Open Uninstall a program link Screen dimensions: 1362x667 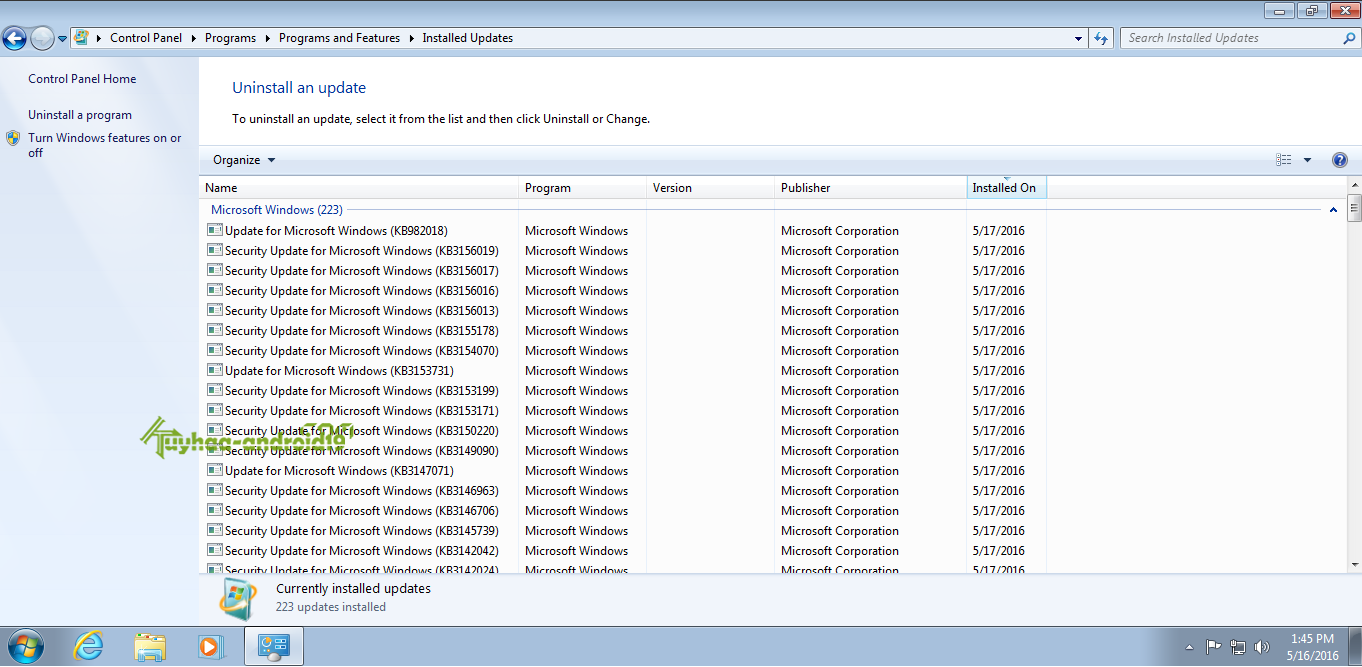click(x=80, y=115)
